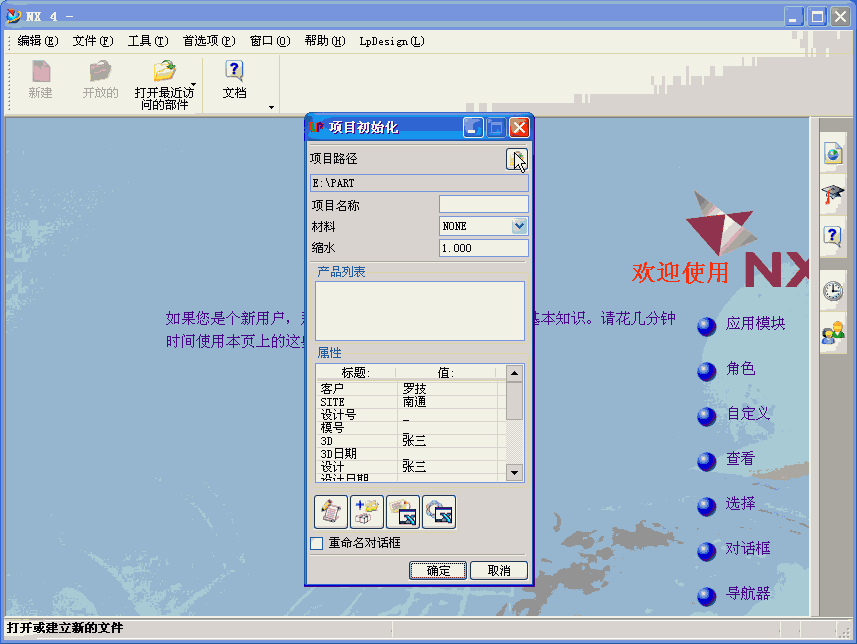Viewport: 857px width, 644px height.
Task: Open recently visited parts folder icon
Action: click(164, 72)
